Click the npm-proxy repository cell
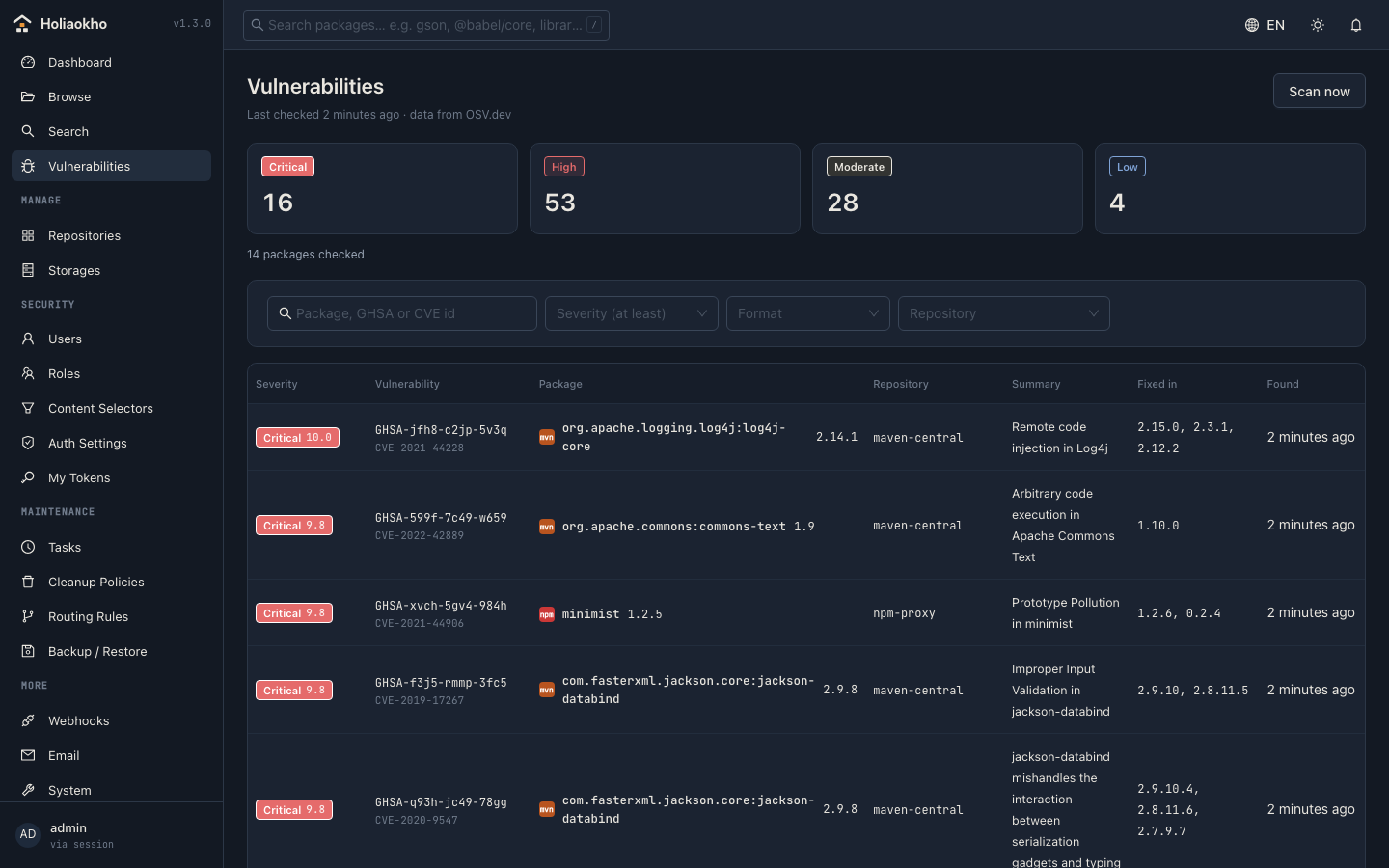The image size is (1389, 868). coord(904,613)
